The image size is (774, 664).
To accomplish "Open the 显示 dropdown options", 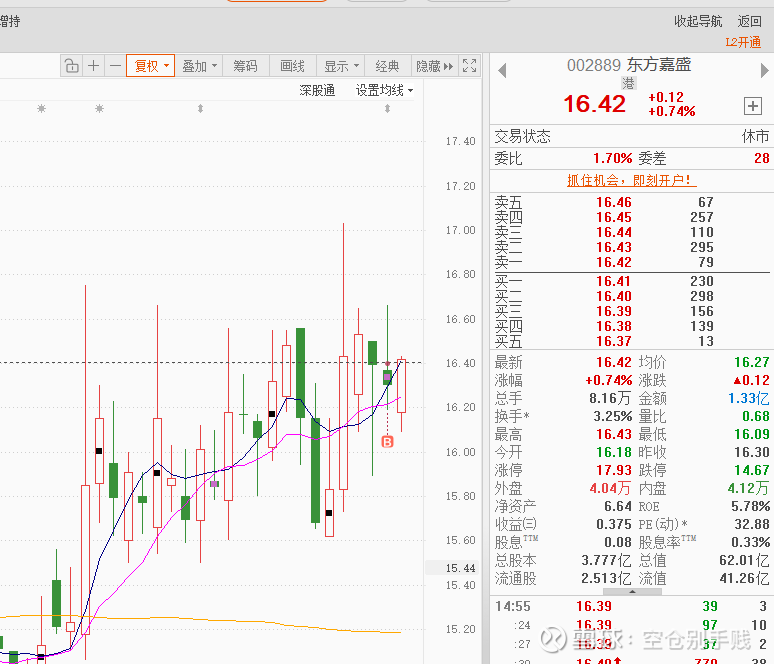I will [341, 66].
